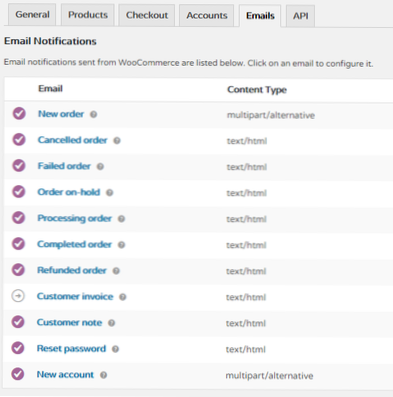
Task: Configure the New account email
Action: pyautogui.click(x=65, y=375)
